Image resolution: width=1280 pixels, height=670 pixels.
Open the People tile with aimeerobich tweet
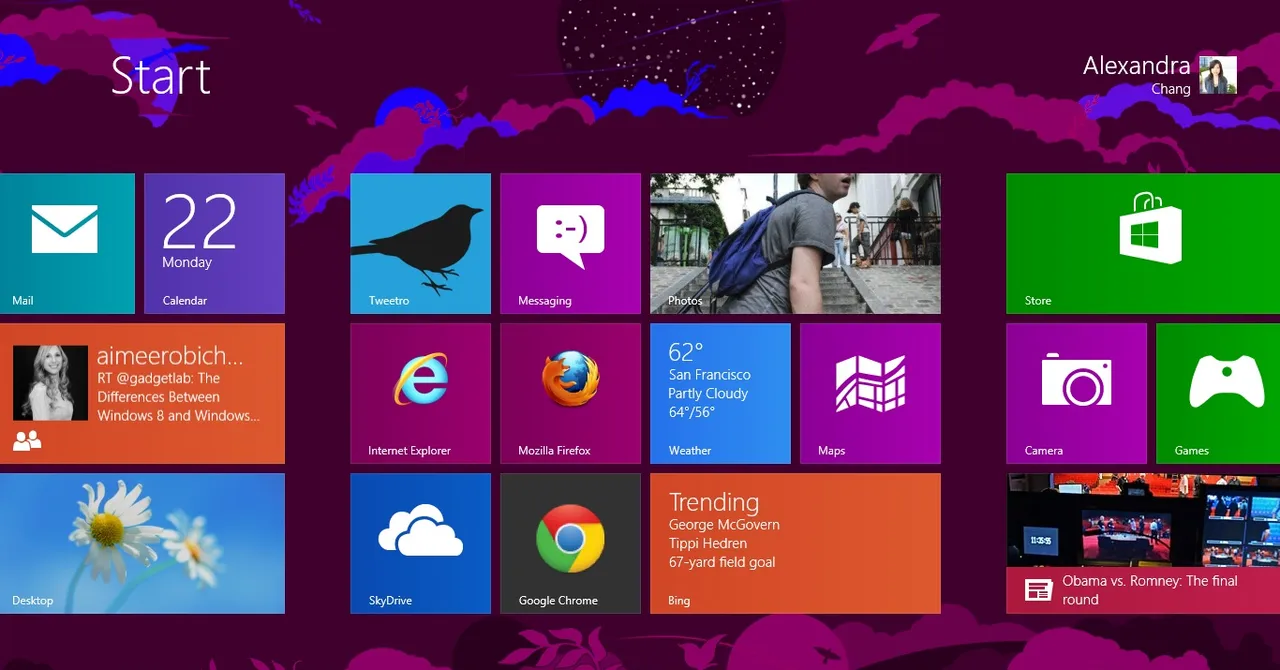[142, 394]
